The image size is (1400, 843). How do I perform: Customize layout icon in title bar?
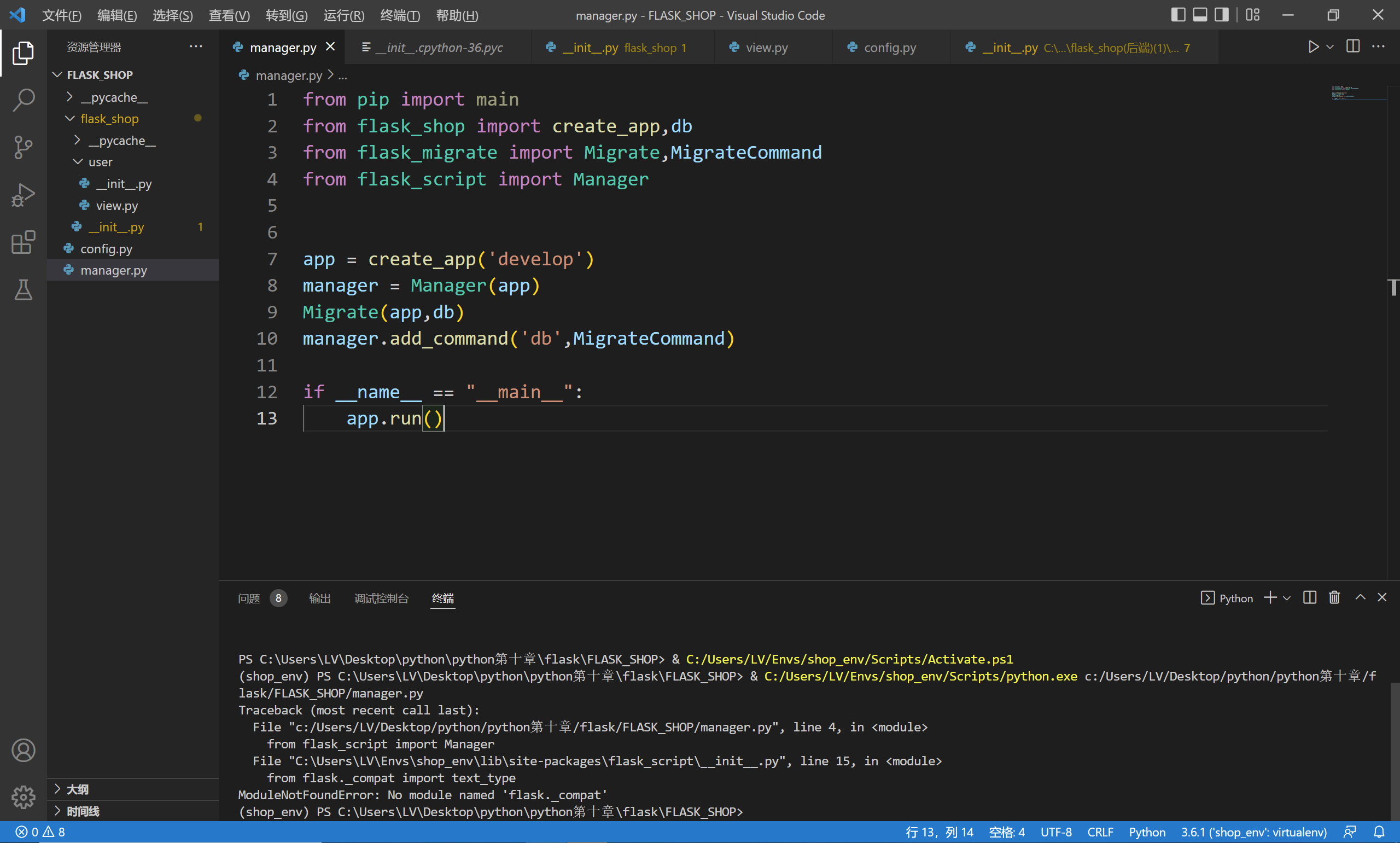point(1253,15)
